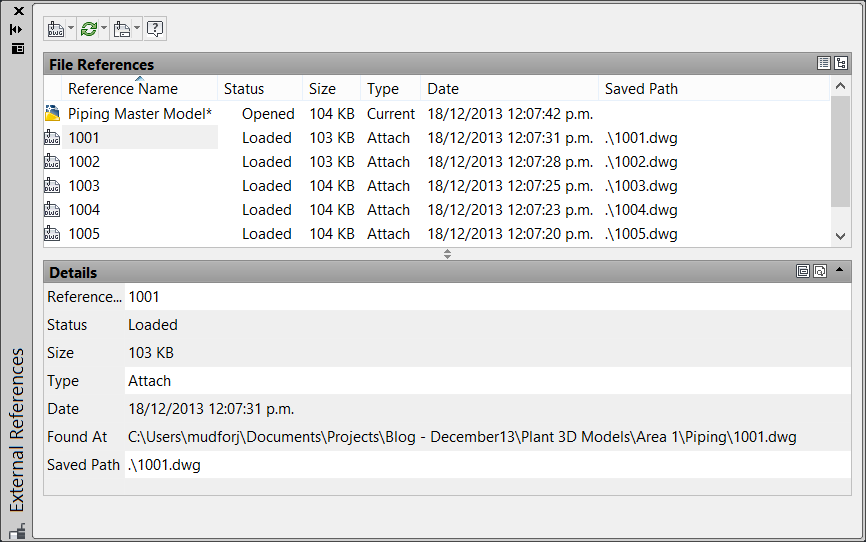Open the Change Path dropdown arrow
Screen dimensions: 866x542
coord(137,28)
